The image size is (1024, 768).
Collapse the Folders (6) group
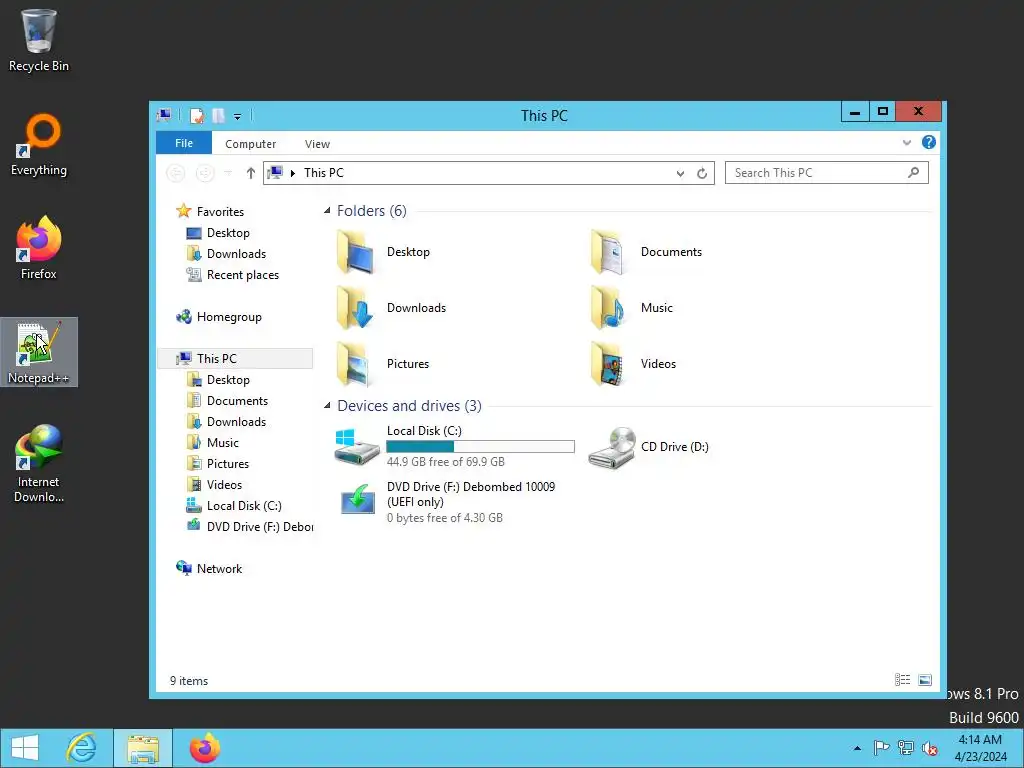(327, 210)
